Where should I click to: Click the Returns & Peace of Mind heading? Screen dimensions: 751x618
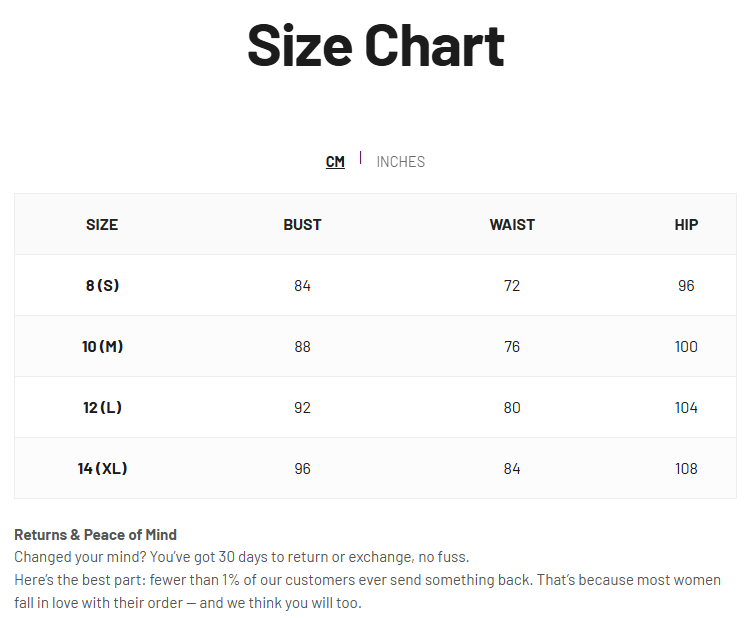point(95,535)
